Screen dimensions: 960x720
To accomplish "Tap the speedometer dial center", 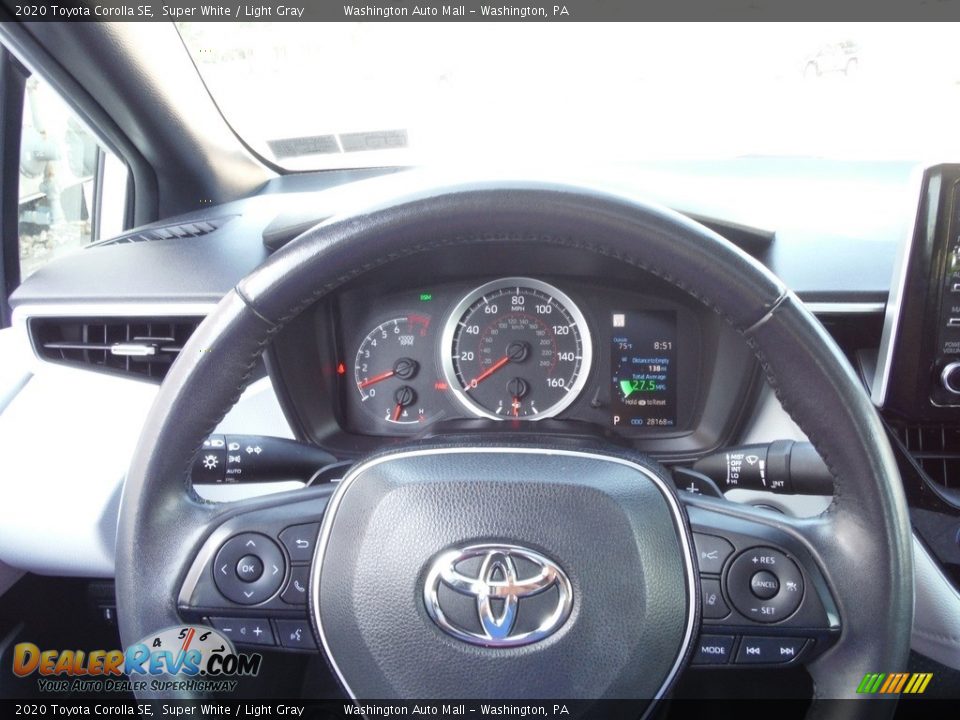I will pos(517,350).
